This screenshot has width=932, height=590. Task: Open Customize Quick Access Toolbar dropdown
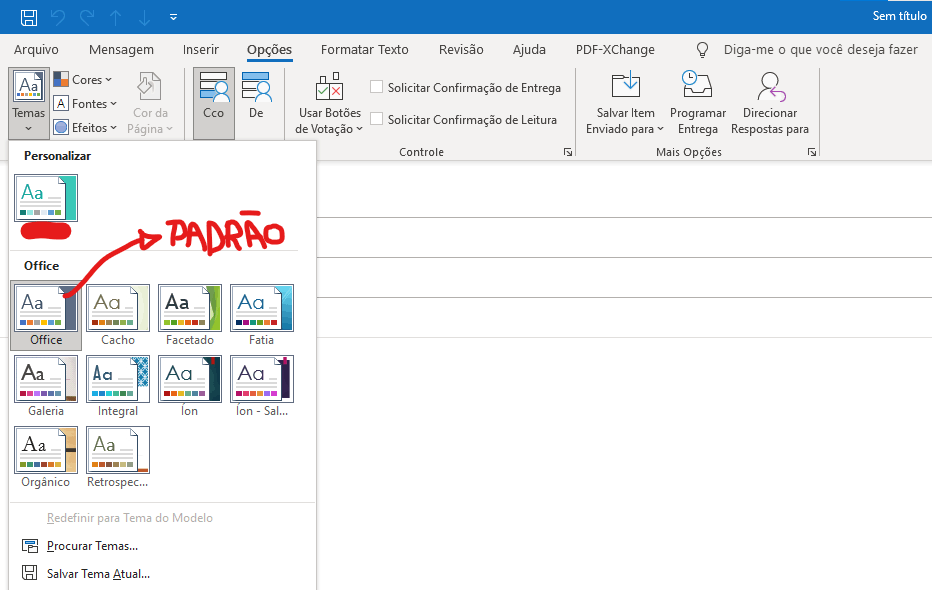click(x=174, y=17)
